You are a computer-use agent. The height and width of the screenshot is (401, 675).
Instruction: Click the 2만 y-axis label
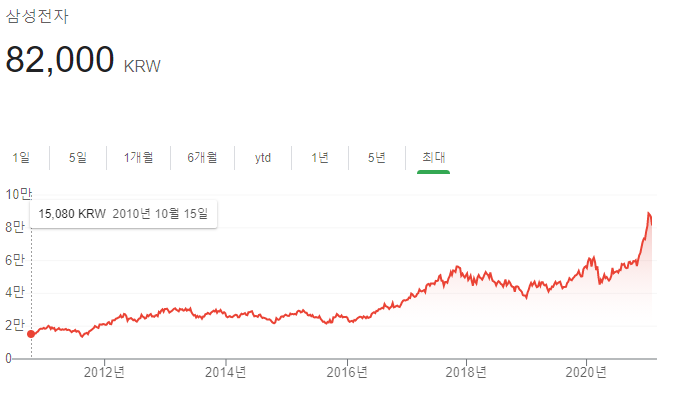click(15, 326)
